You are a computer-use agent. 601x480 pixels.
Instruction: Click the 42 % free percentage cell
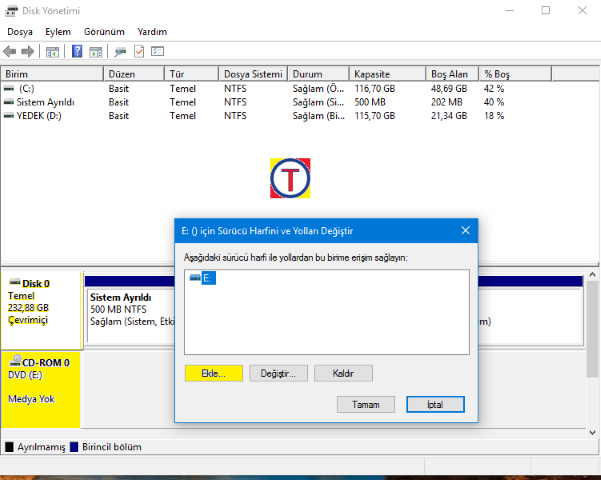click(494, 89)
